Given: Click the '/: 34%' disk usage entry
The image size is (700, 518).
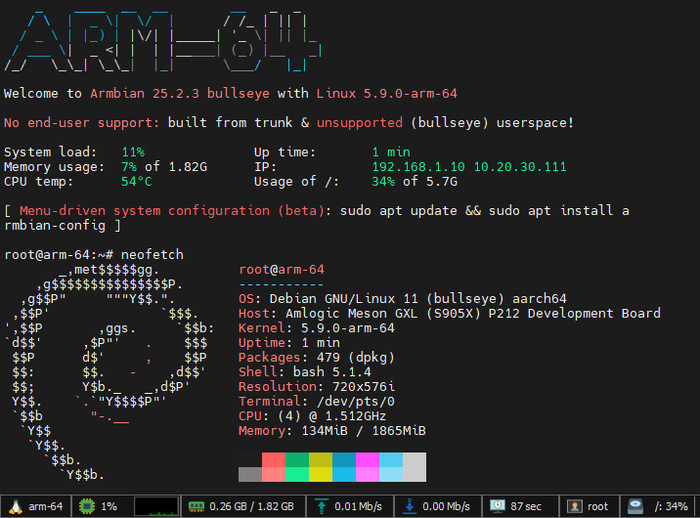Looking at the screenshot, I should coord(671,506).
